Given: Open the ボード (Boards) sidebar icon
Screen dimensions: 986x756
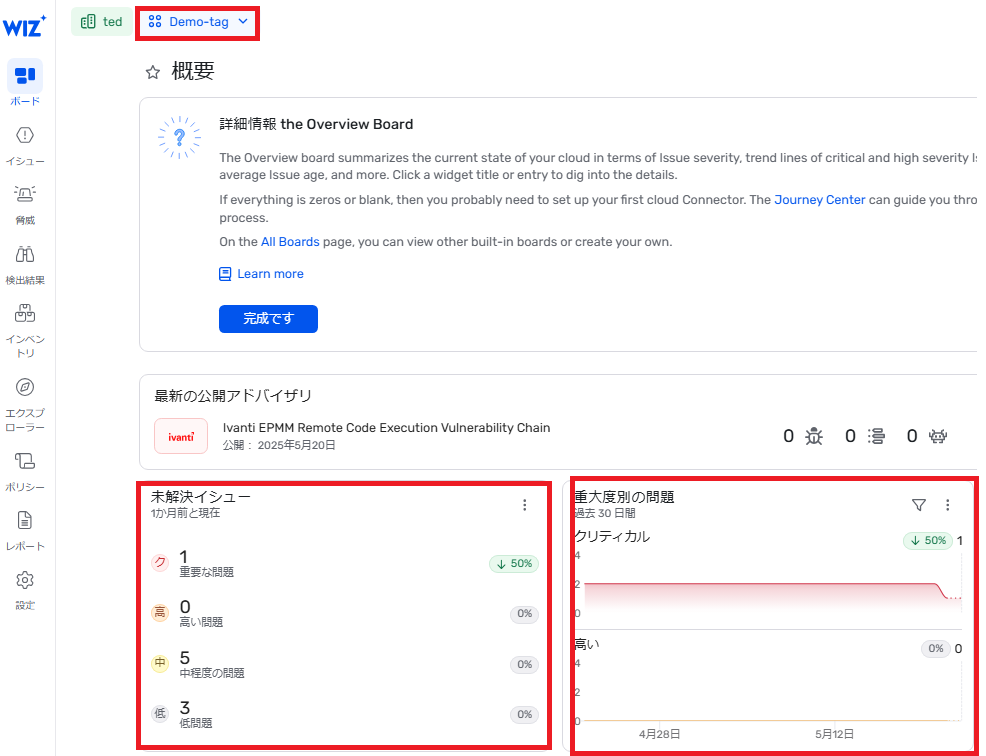Looking at the screenshot, I should (x=25, y=76).
